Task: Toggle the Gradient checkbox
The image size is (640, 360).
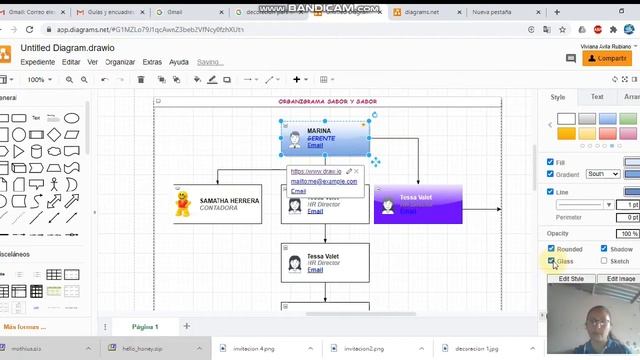Action: (x=550, y=174)
